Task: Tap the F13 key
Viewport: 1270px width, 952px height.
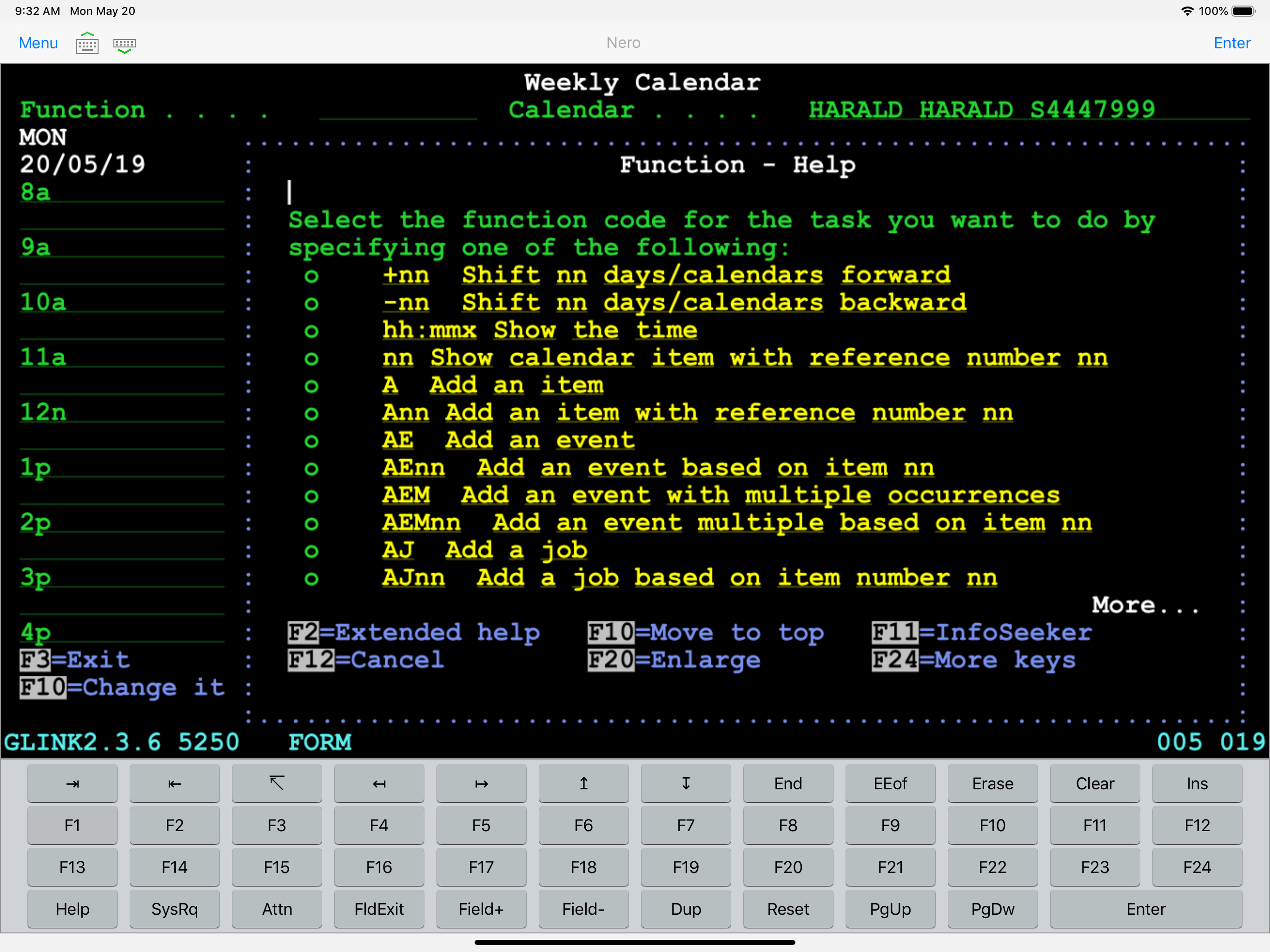Action: [73, 867]
